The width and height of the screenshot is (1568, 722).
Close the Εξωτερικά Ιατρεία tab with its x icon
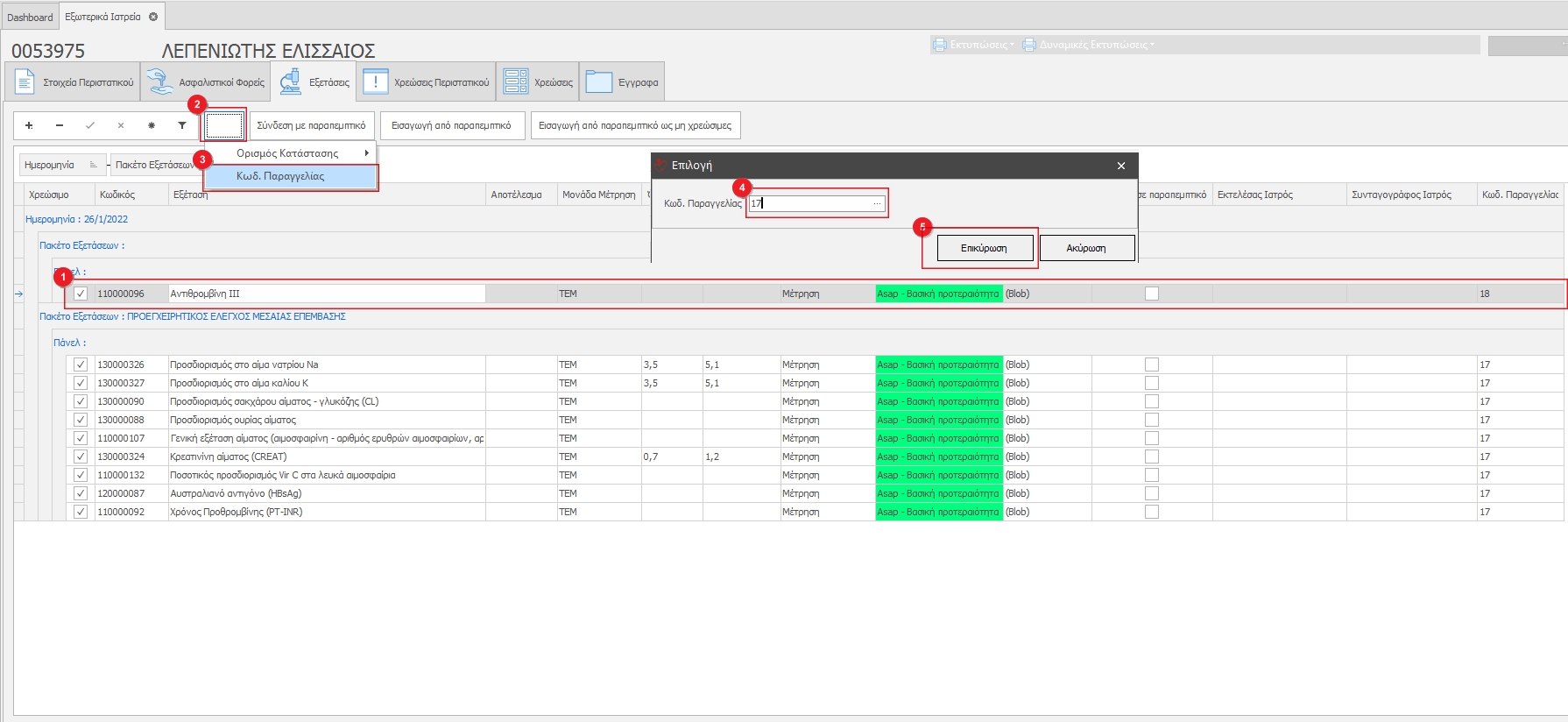coord(153,17)
